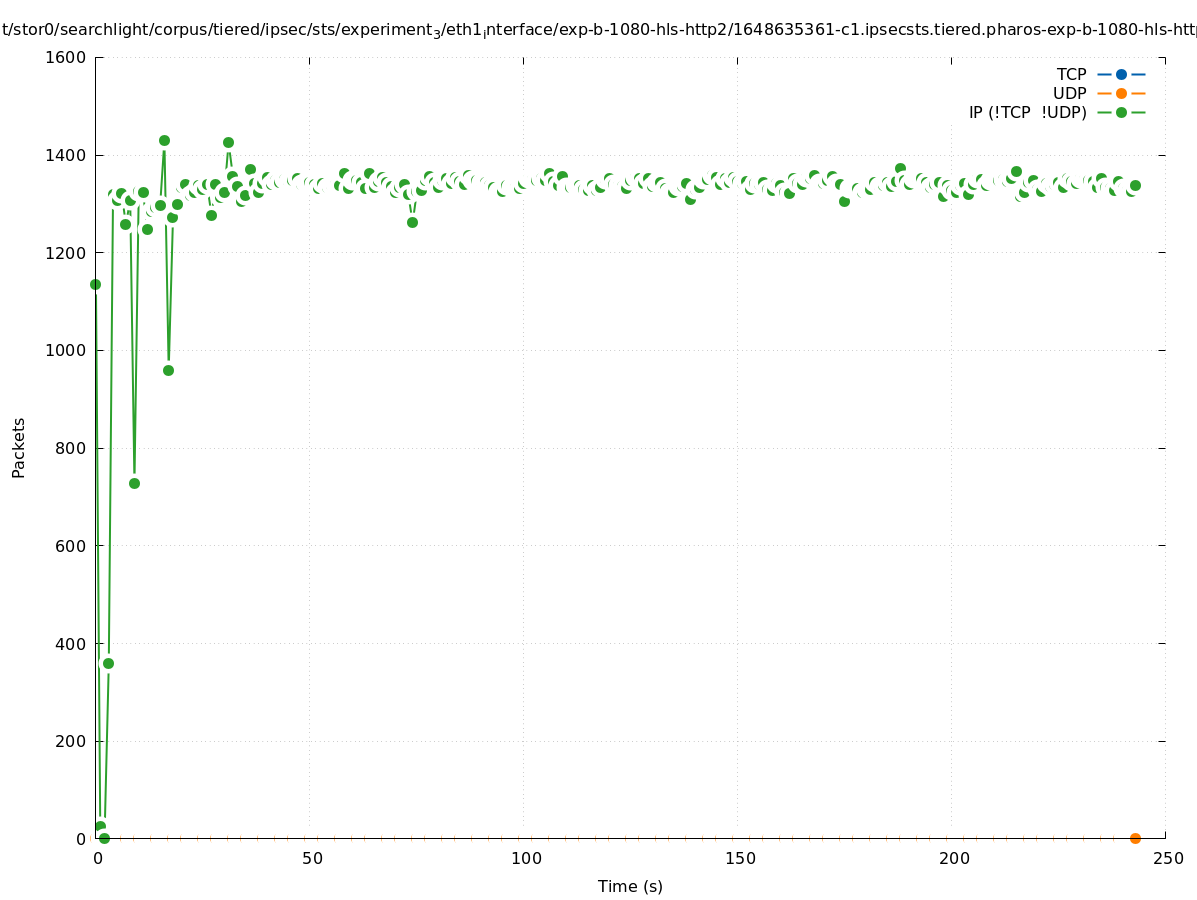The height and width of the screenshot is (900, 1197).
Task: Click the dipped green point near 75 seconds
Action: click(x=412, y=222)
